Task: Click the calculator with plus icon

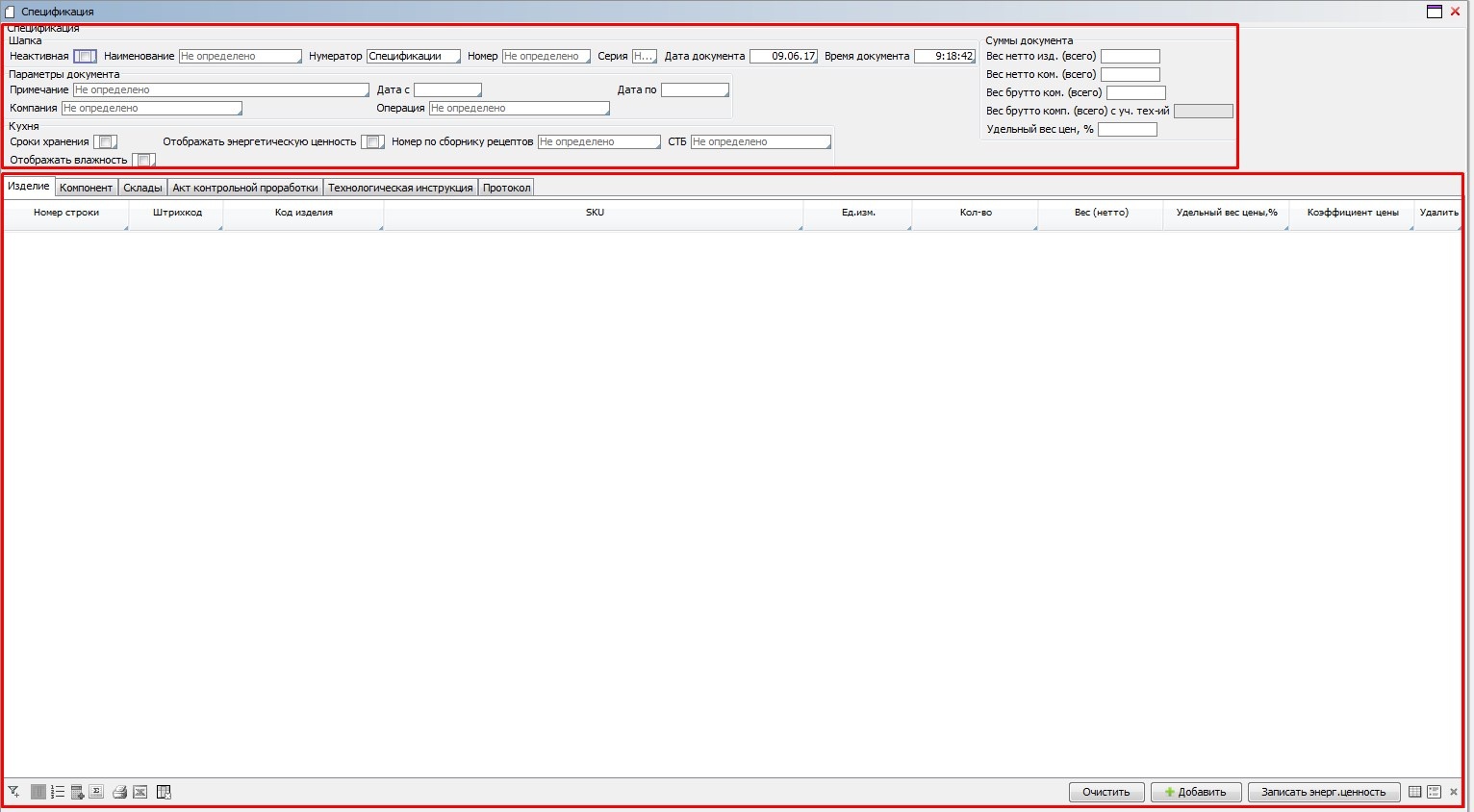Action: coord(78,792)
